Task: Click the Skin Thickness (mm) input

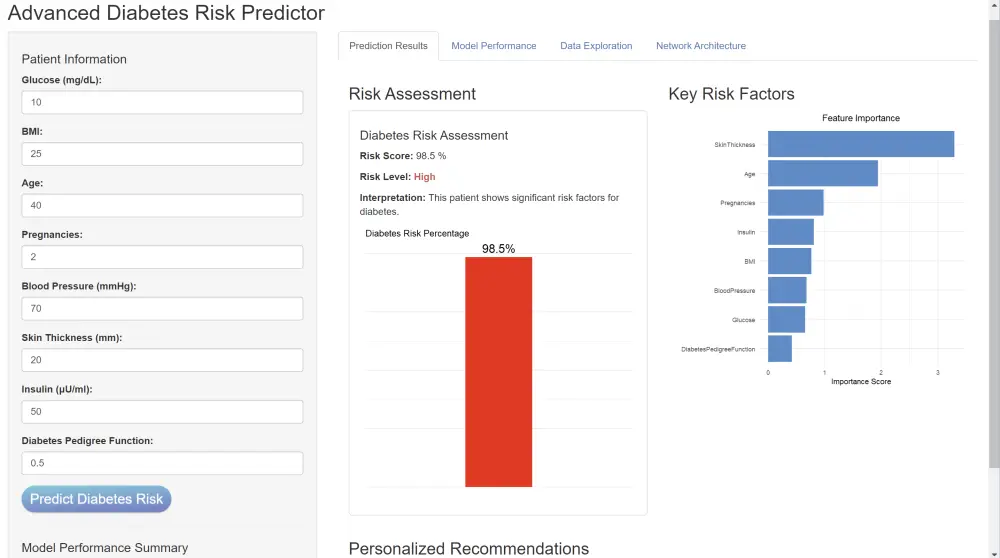Action: click(162, 360)
